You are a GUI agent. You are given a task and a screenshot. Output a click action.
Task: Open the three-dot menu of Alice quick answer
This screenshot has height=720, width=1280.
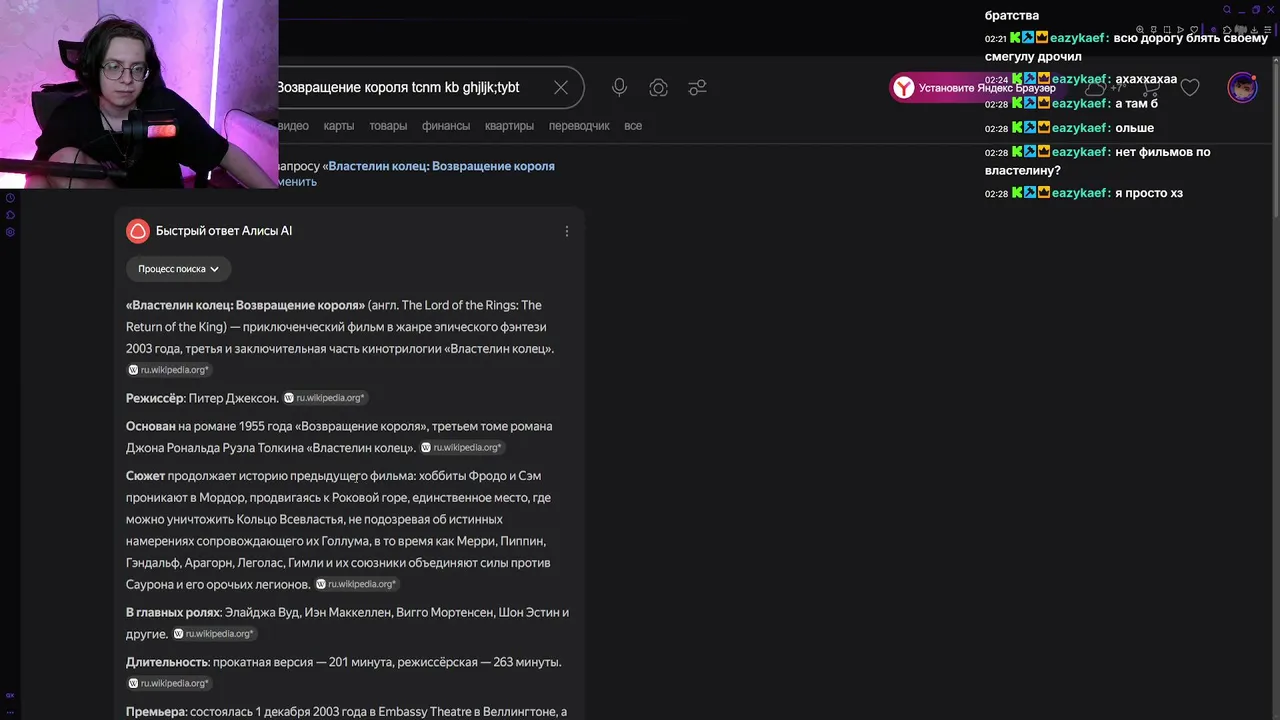tap(567, 231)
